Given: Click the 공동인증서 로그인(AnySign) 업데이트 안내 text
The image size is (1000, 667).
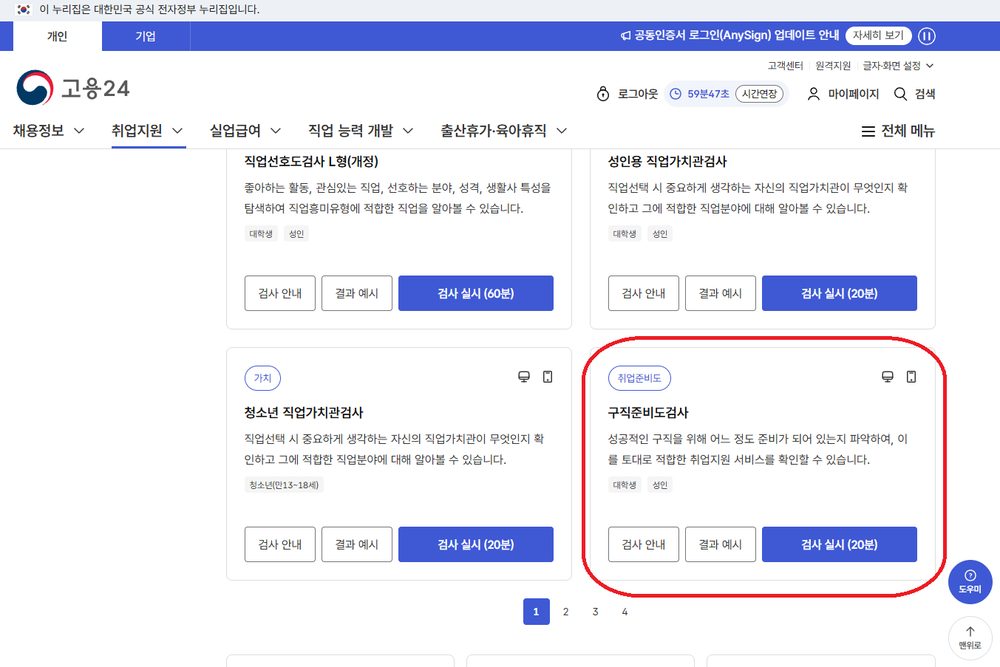Looking at the screenshot, I should [737, 36].
